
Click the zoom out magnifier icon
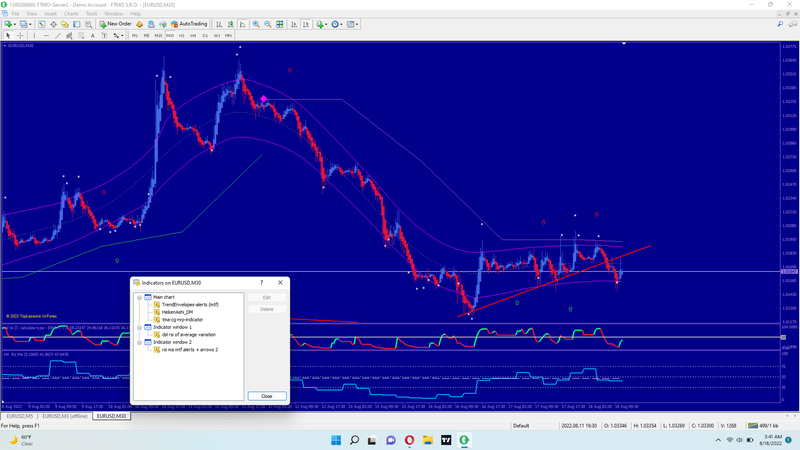(266, 23)
